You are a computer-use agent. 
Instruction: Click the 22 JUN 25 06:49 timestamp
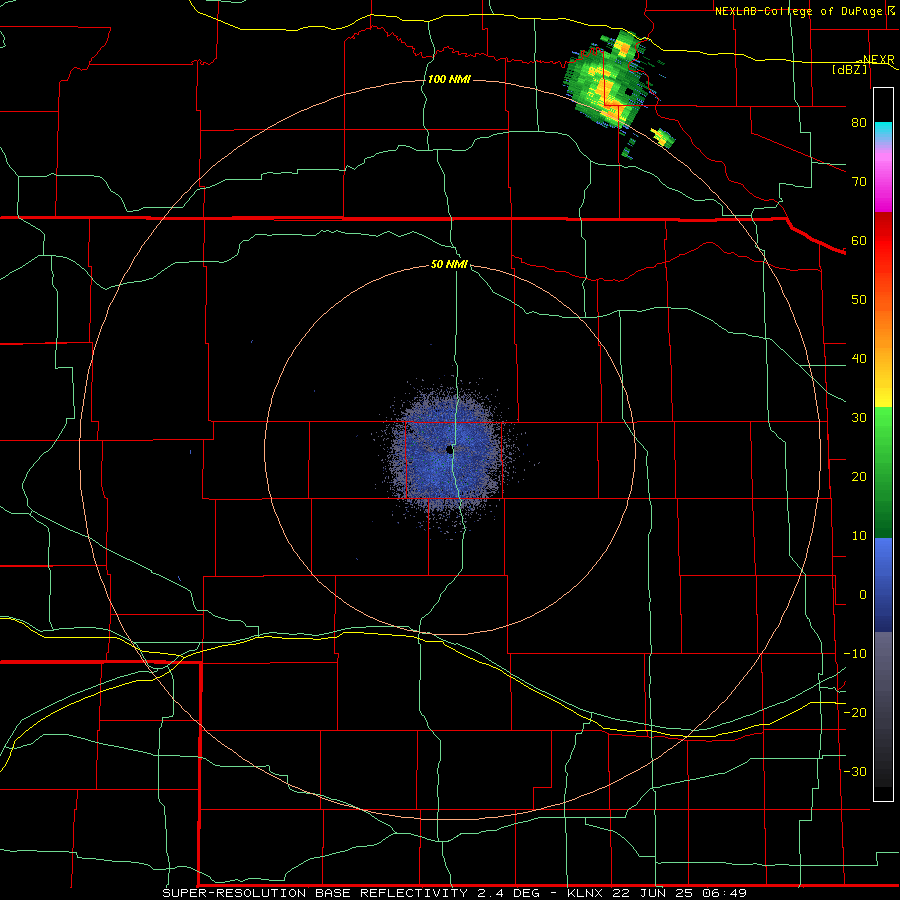tap(681, 893)
